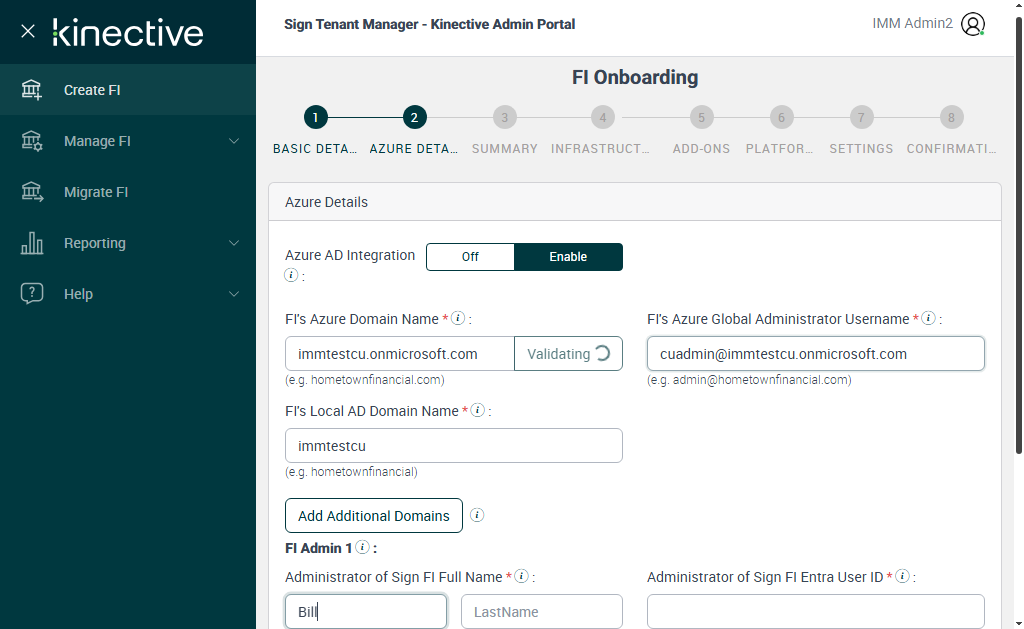Click info icon beside FI's Azure Domain Name
This screenshot has height=629, width=1024.
pyautogui.click(x=458, y=318)
